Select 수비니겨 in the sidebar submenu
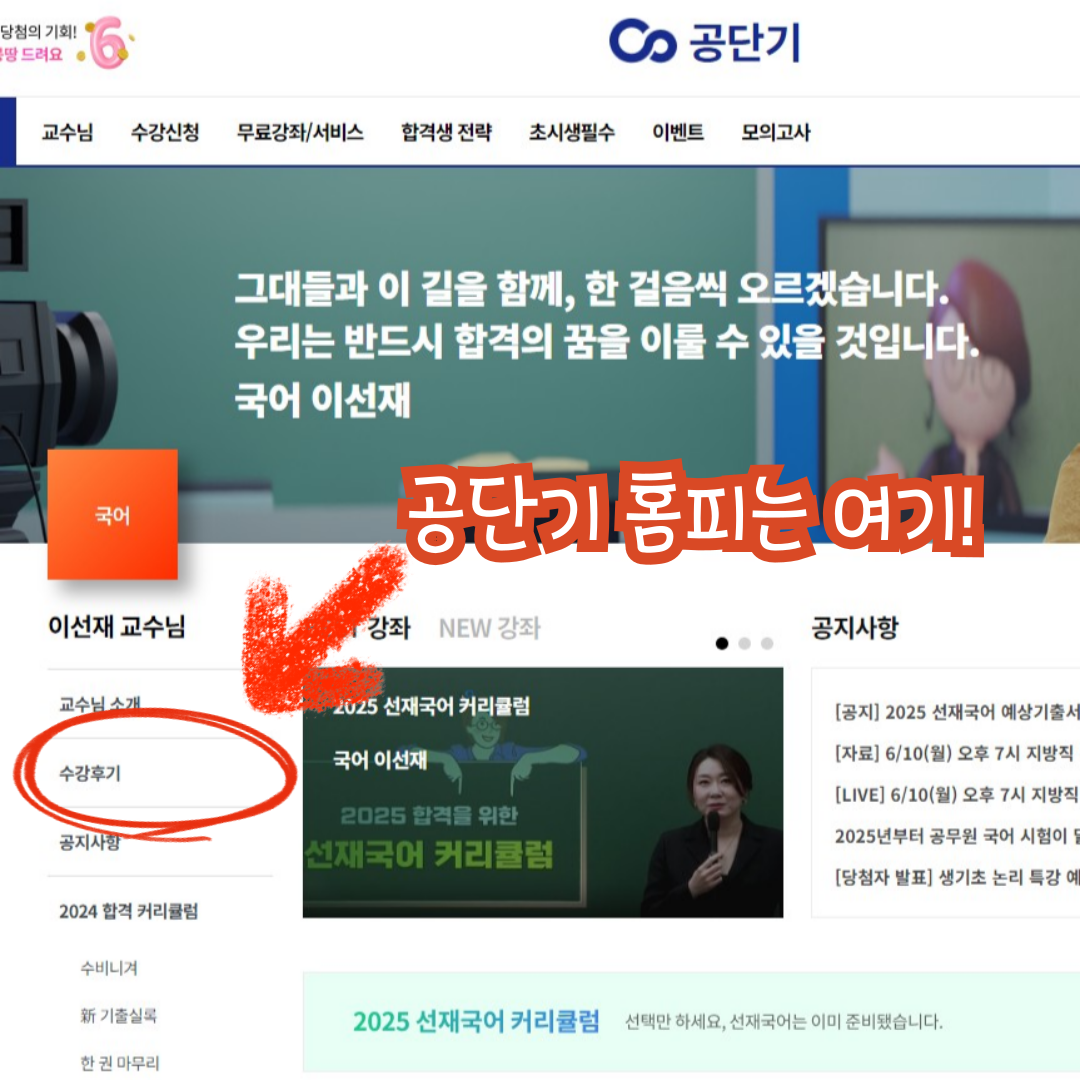The height and width of the screenshot is (1080, 1080). tap(109, 968)
